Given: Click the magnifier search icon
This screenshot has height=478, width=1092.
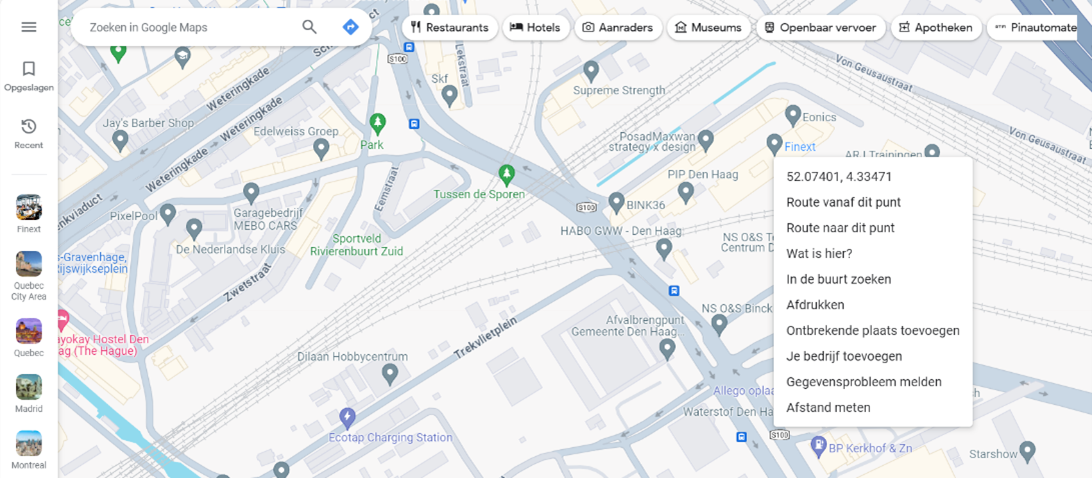Looking at the screenshot, I should (309, 27).
